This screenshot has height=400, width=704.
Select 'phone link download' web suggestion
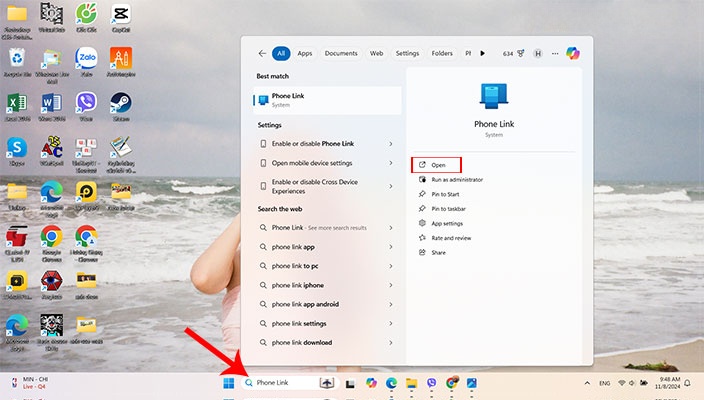point(327,343)
